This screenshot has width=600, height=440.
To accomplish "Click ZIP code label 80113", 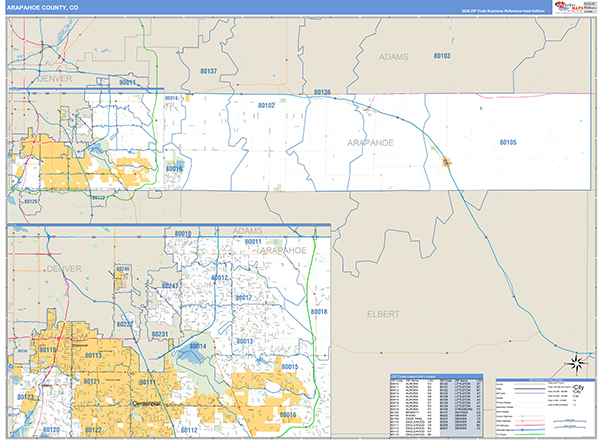I will pos(93,356).
